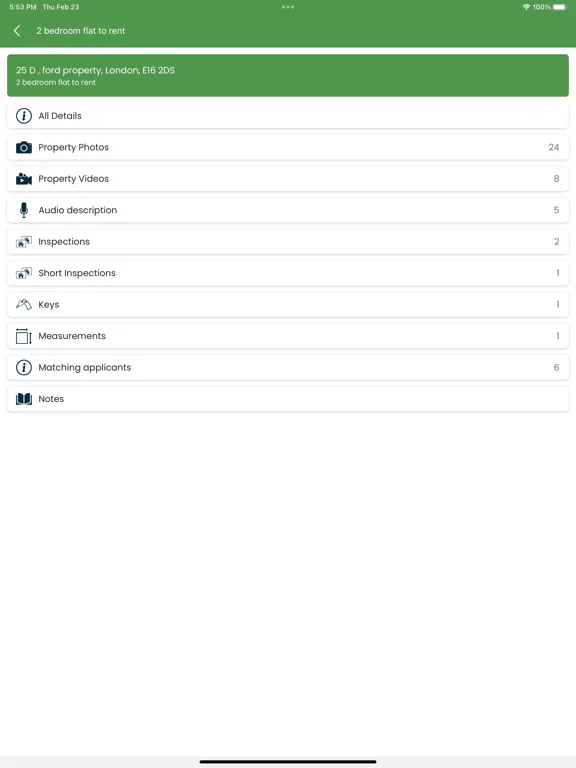
Task: Click the Property Photos count 24
Action: point(554,147)
